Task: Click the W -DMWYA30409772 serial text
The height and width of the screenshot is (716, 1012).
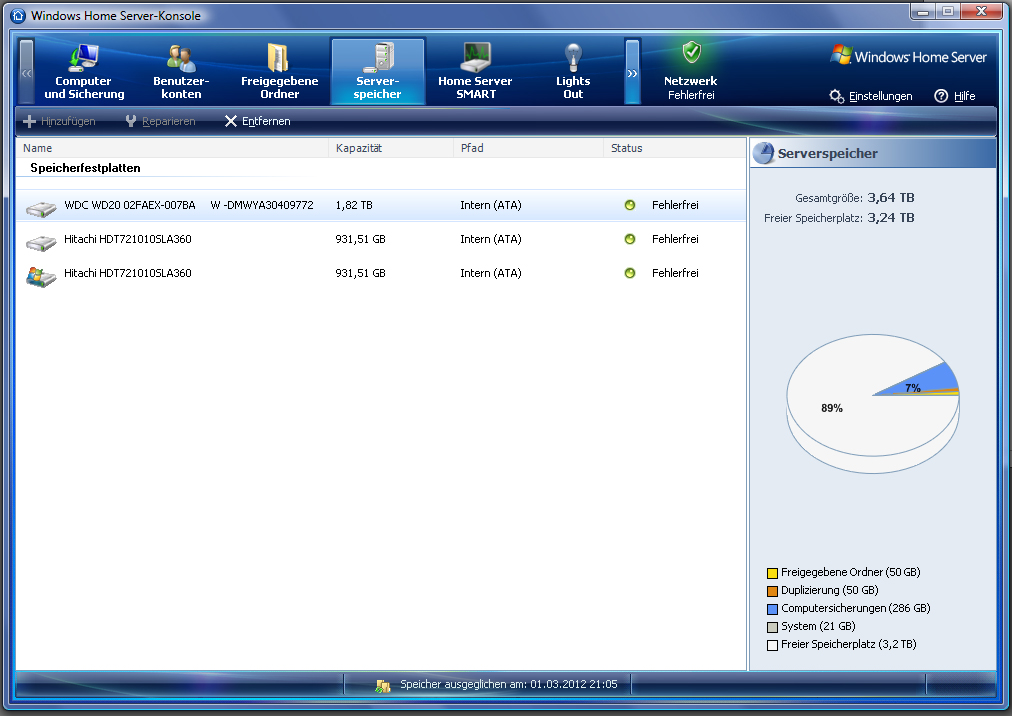Action: 262,205
